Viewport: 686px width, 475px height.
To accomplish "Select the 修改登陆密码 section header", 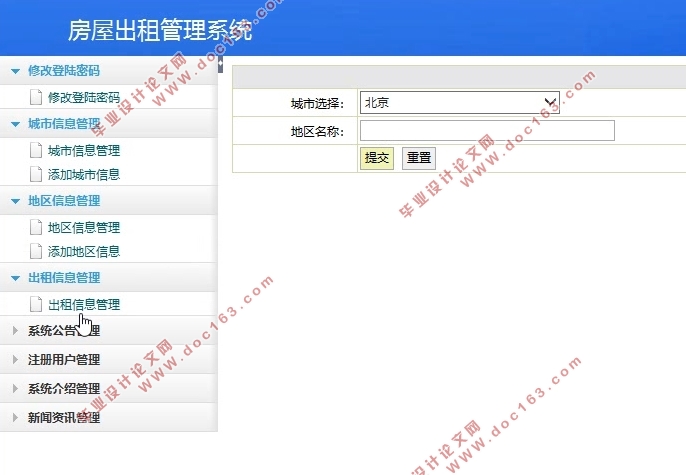I will 108,70.
